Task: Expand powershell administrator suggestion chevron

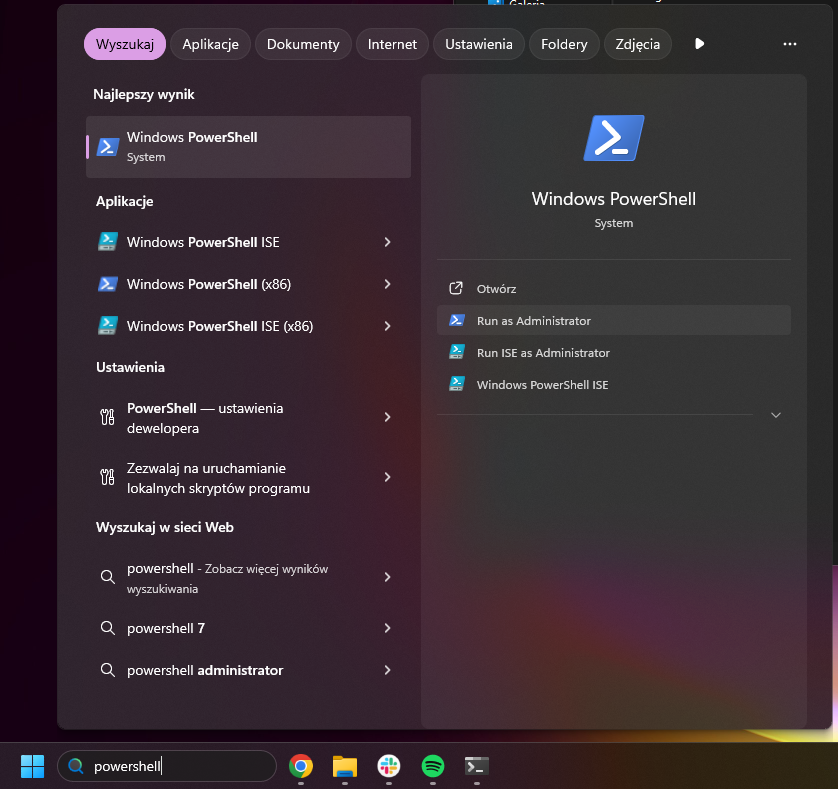Action: pyautogui.click(x=387, y=670)
